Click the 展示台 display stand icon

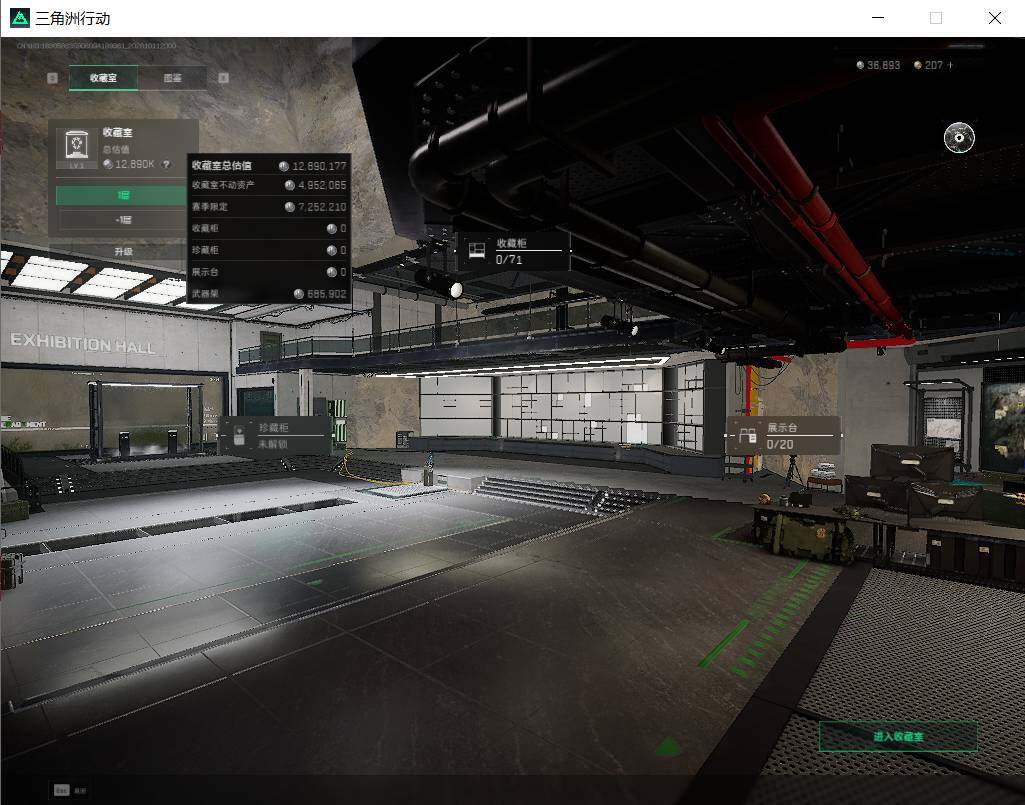click(747, 436)
